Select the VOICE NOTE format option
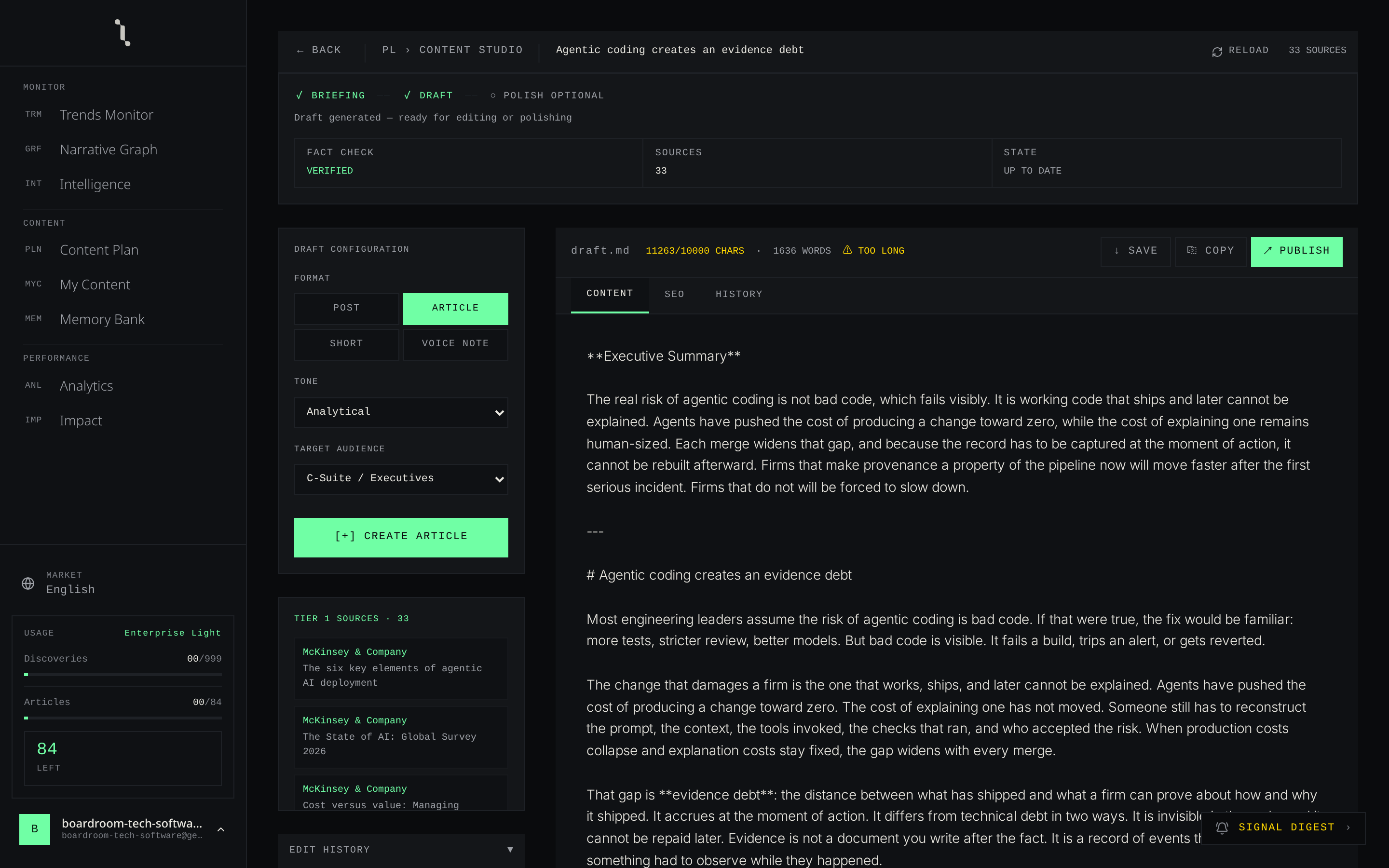 [455, 344]
